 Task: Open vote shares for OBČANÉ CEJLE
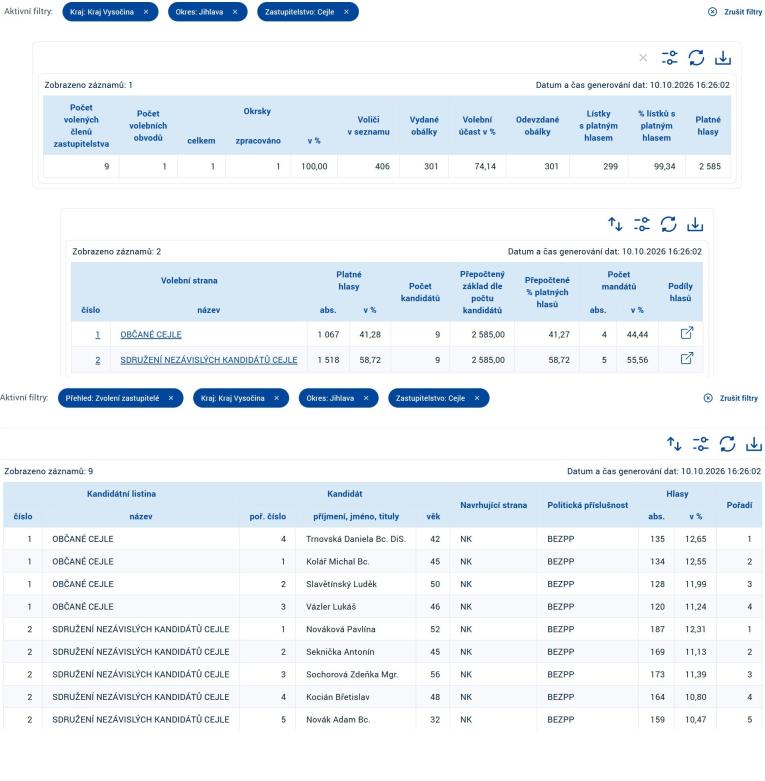(x=687, y=333)
